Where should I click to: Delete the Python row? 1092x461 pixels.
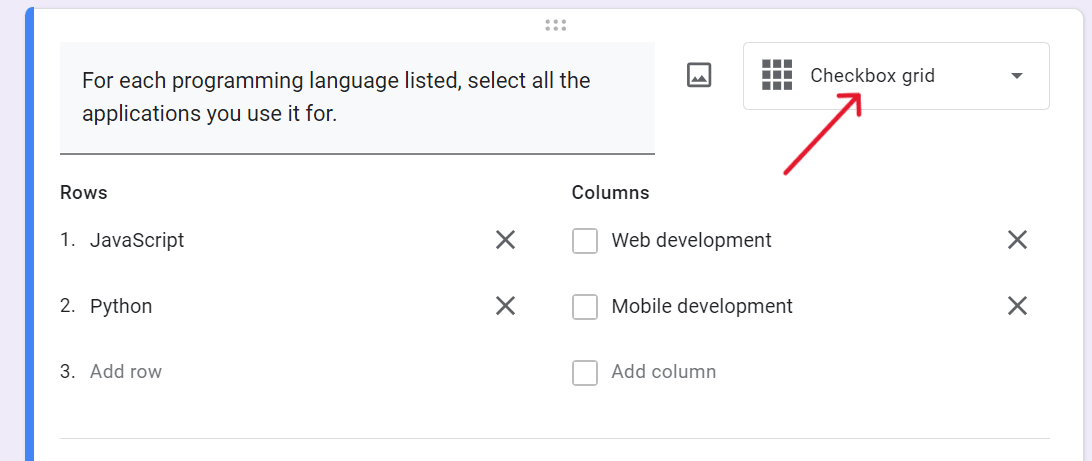tap(505, 306)
